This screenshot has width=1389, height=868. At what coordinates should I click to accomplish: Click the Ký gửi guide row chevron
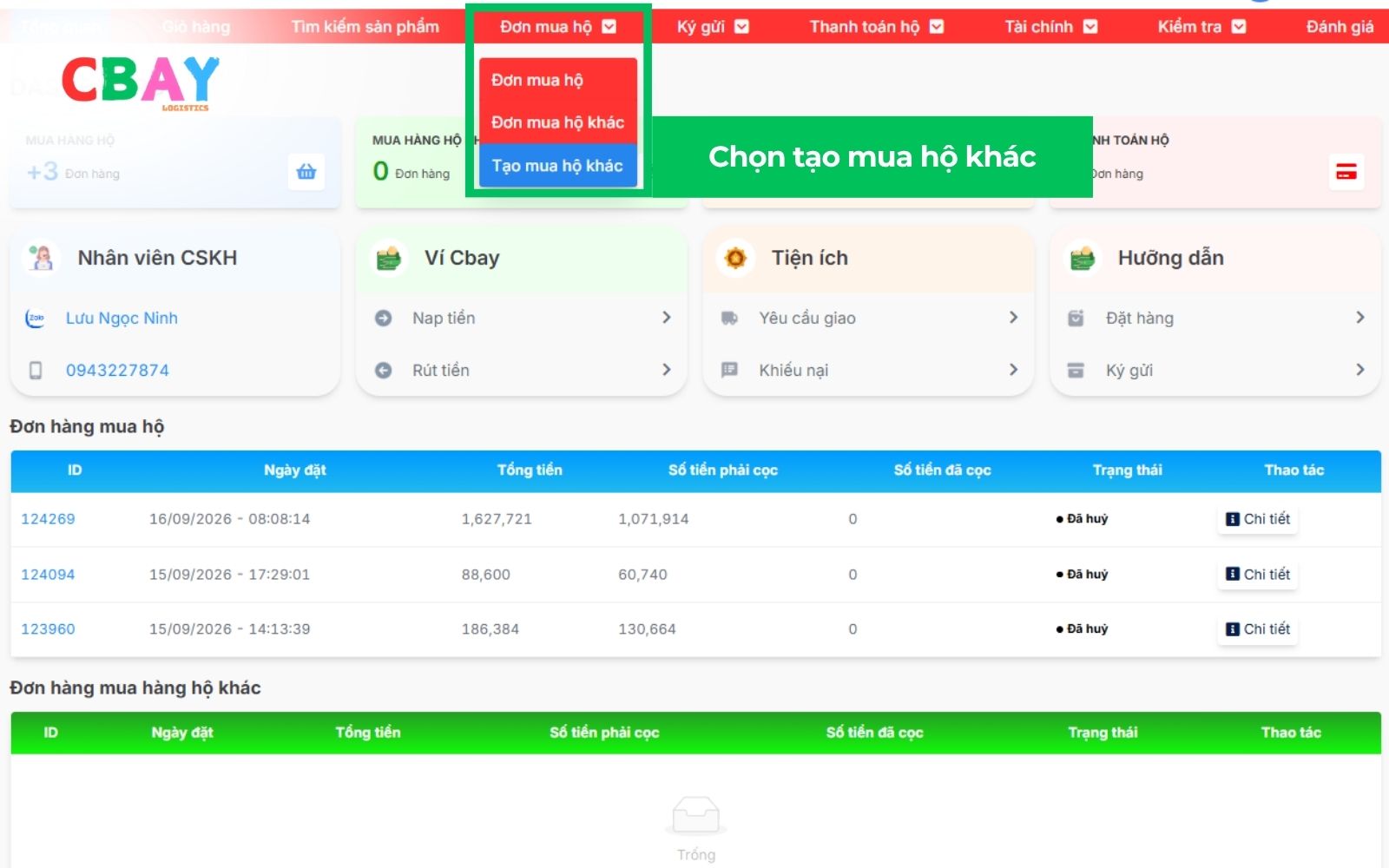tap(1359, 370)
